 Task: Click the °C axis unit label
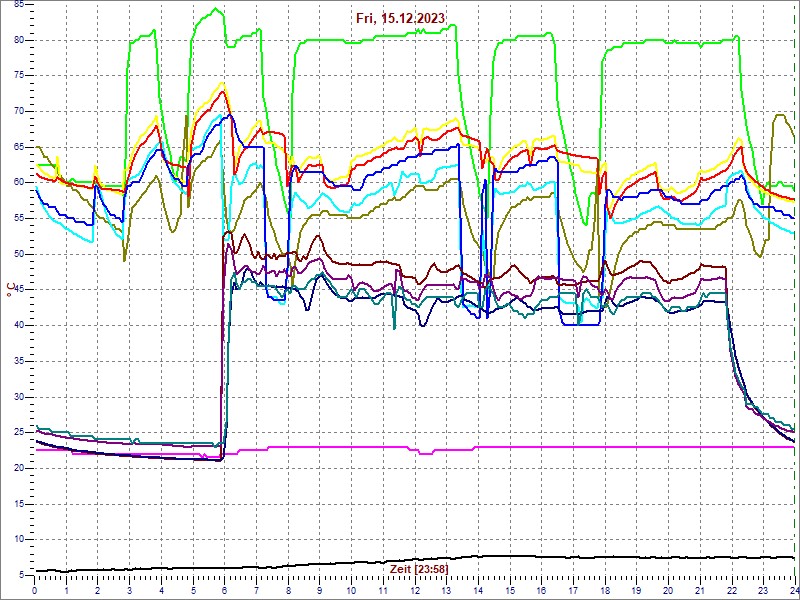coord(9,289)
